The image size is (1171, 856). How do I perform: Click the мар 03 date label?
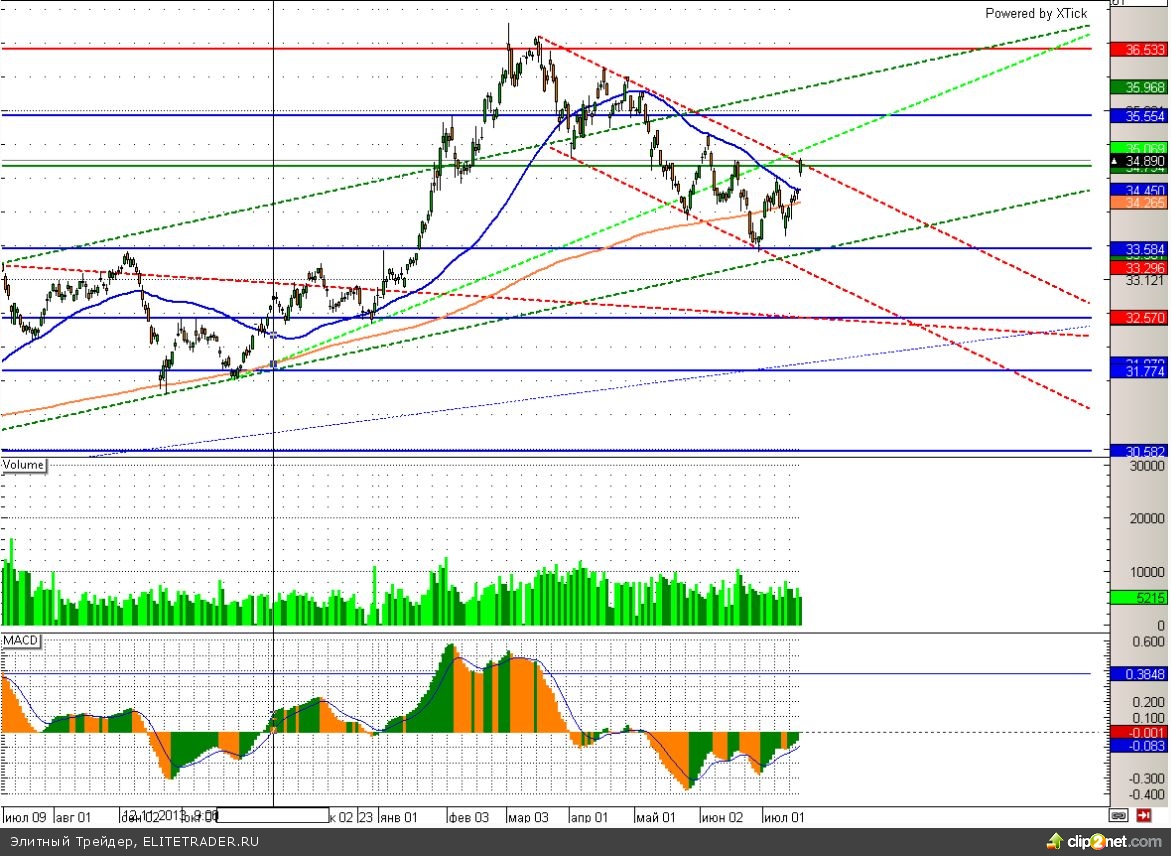point(528,817)
